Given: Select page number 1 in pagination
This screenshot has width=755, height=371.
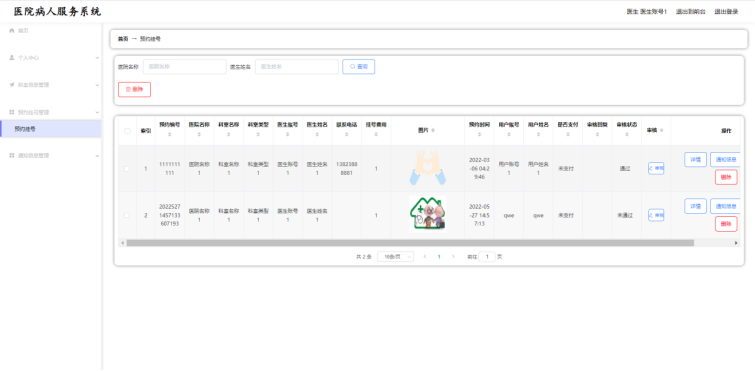Looking at the screenshot, I should pos(439,256).
